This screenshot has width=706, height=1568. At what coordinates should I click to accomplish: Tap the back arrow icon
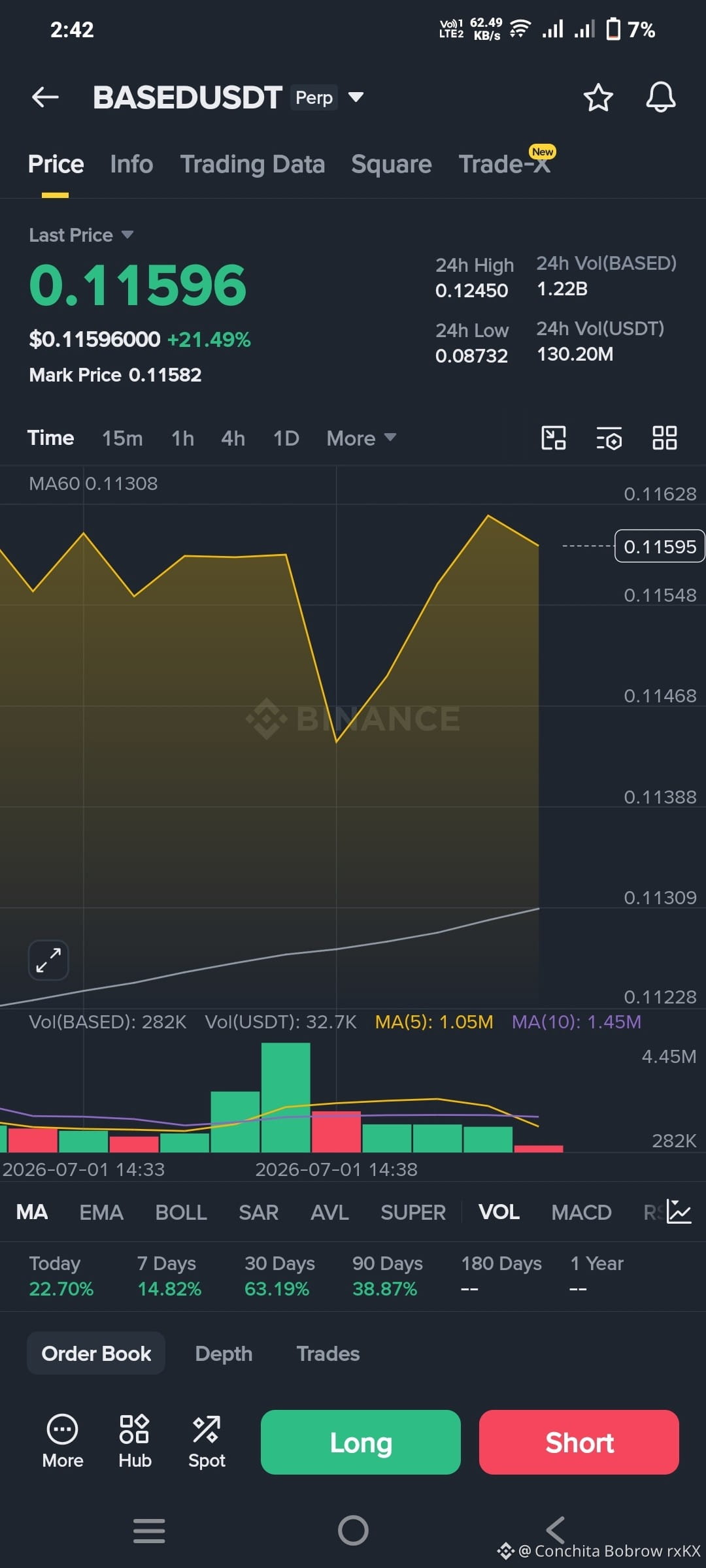coord(45,97)
